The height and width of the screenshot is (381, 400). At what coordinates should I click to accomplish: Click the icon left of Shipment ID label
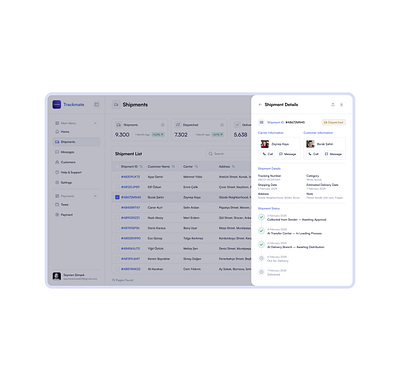point(261,122)
